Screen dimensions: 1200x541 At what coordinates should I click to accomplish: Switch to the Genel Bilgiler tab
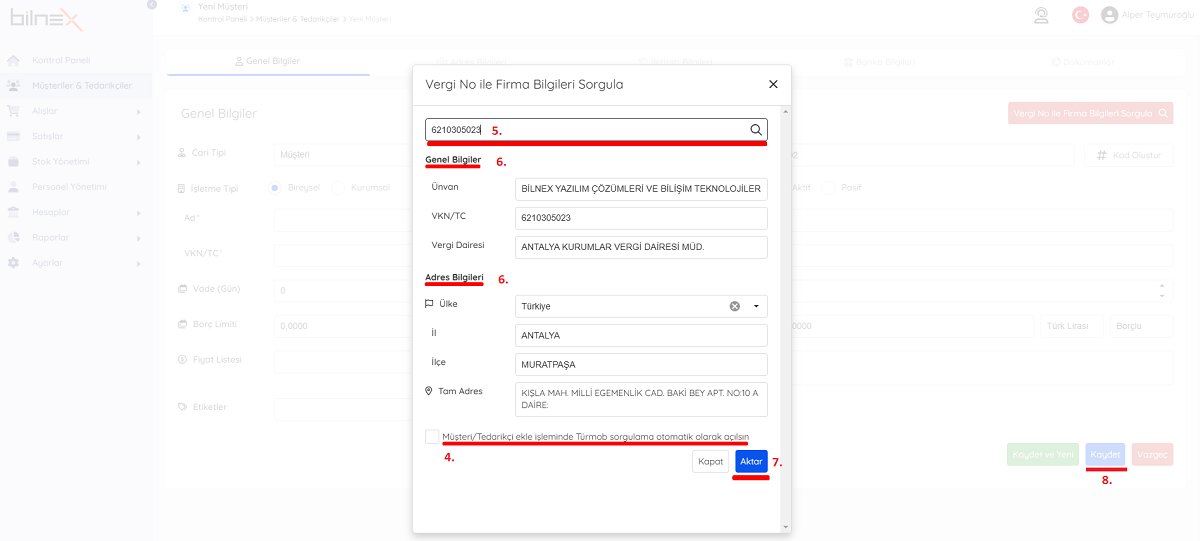267,61
